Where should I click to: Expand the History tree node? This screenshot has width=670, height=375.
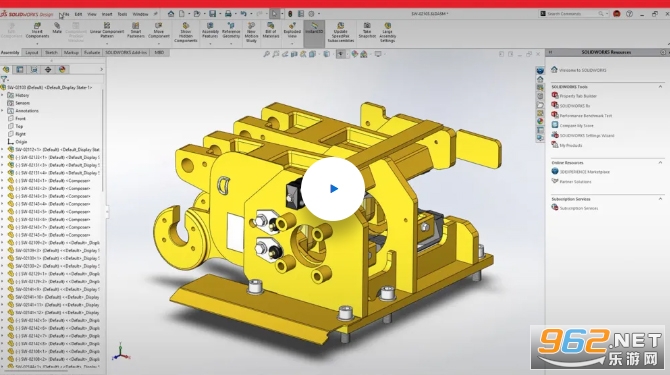[x=3, y=95]
